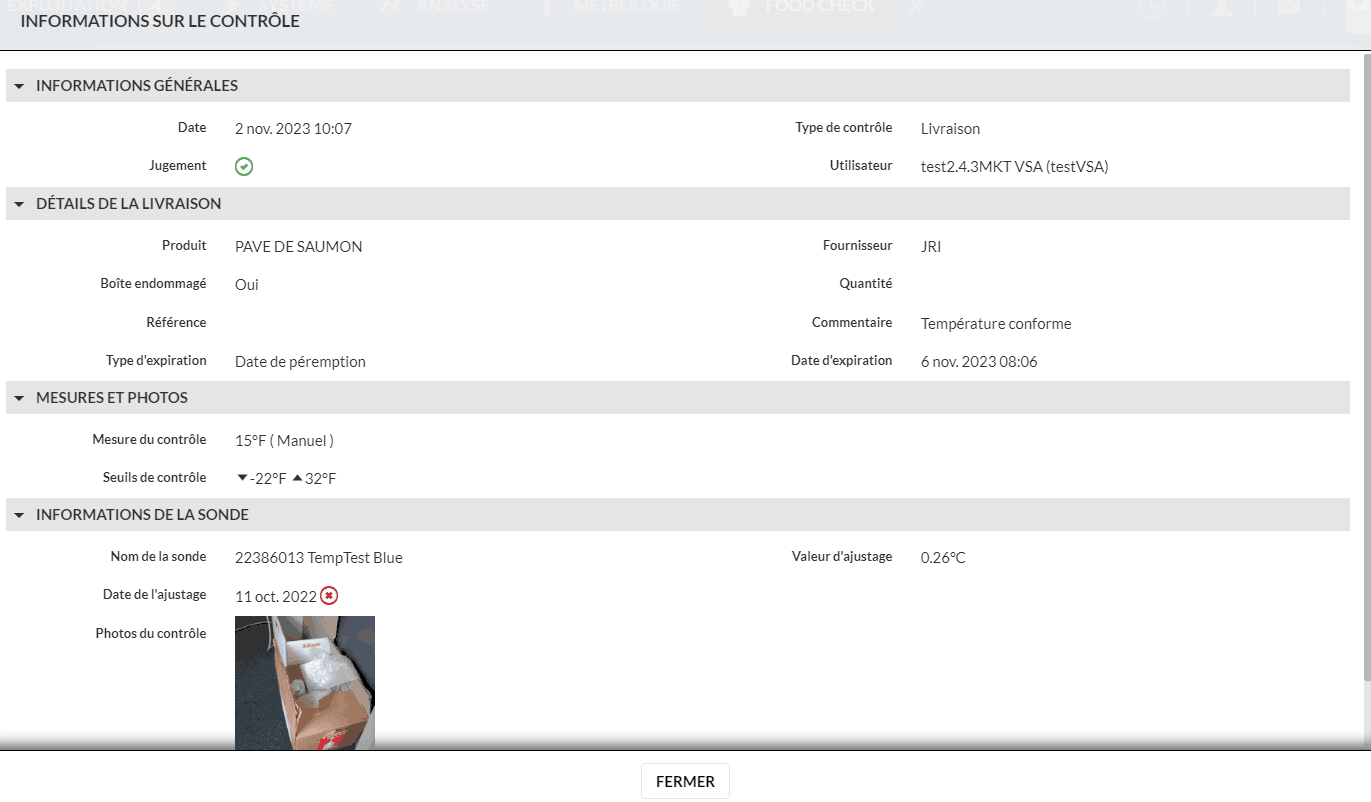Screen dimensions: 1371x802
Task: Click the dimmed double chevron after Food Check
Action: coord(916,7)
